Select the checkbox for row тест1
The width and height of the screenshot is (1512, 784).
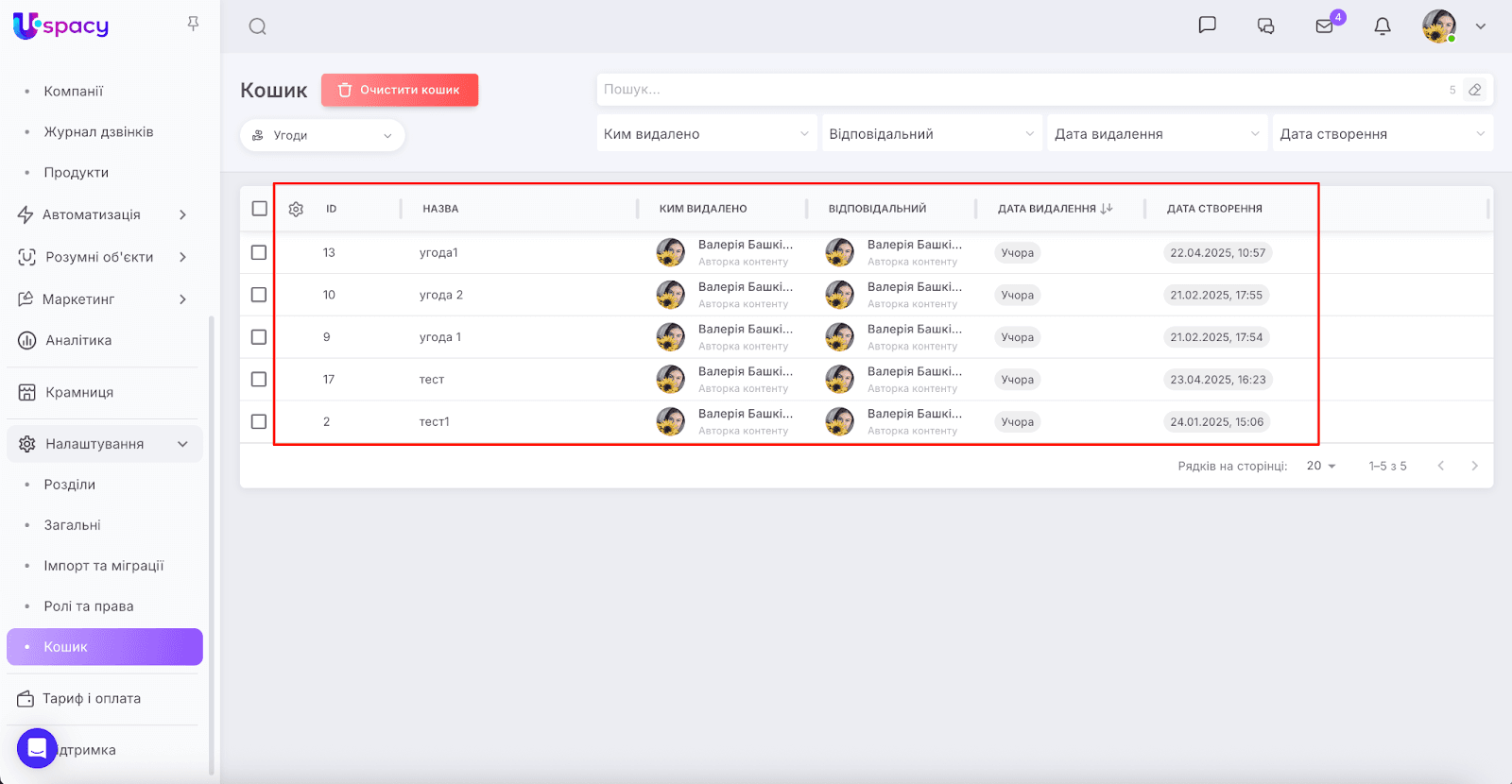click(259, 421)
